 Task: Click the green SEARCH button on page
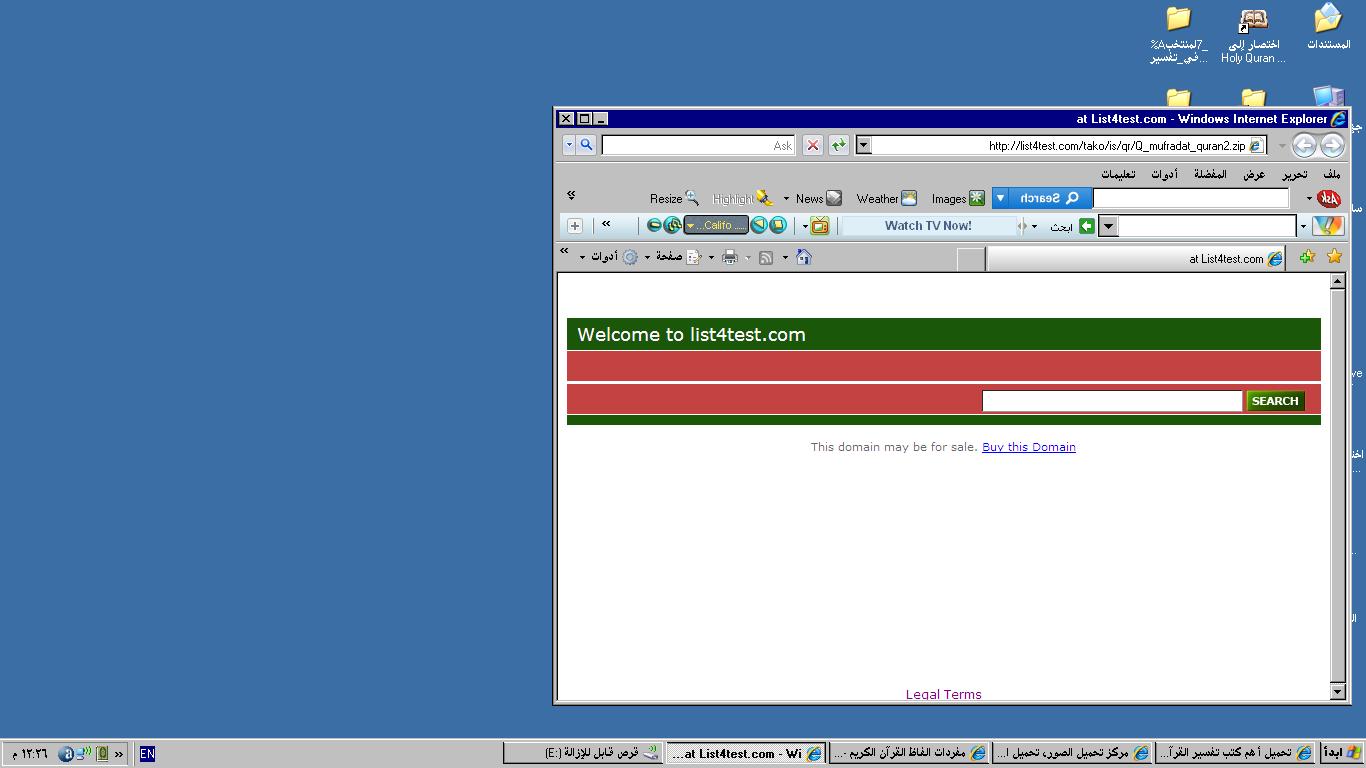tap(1275, 401)
